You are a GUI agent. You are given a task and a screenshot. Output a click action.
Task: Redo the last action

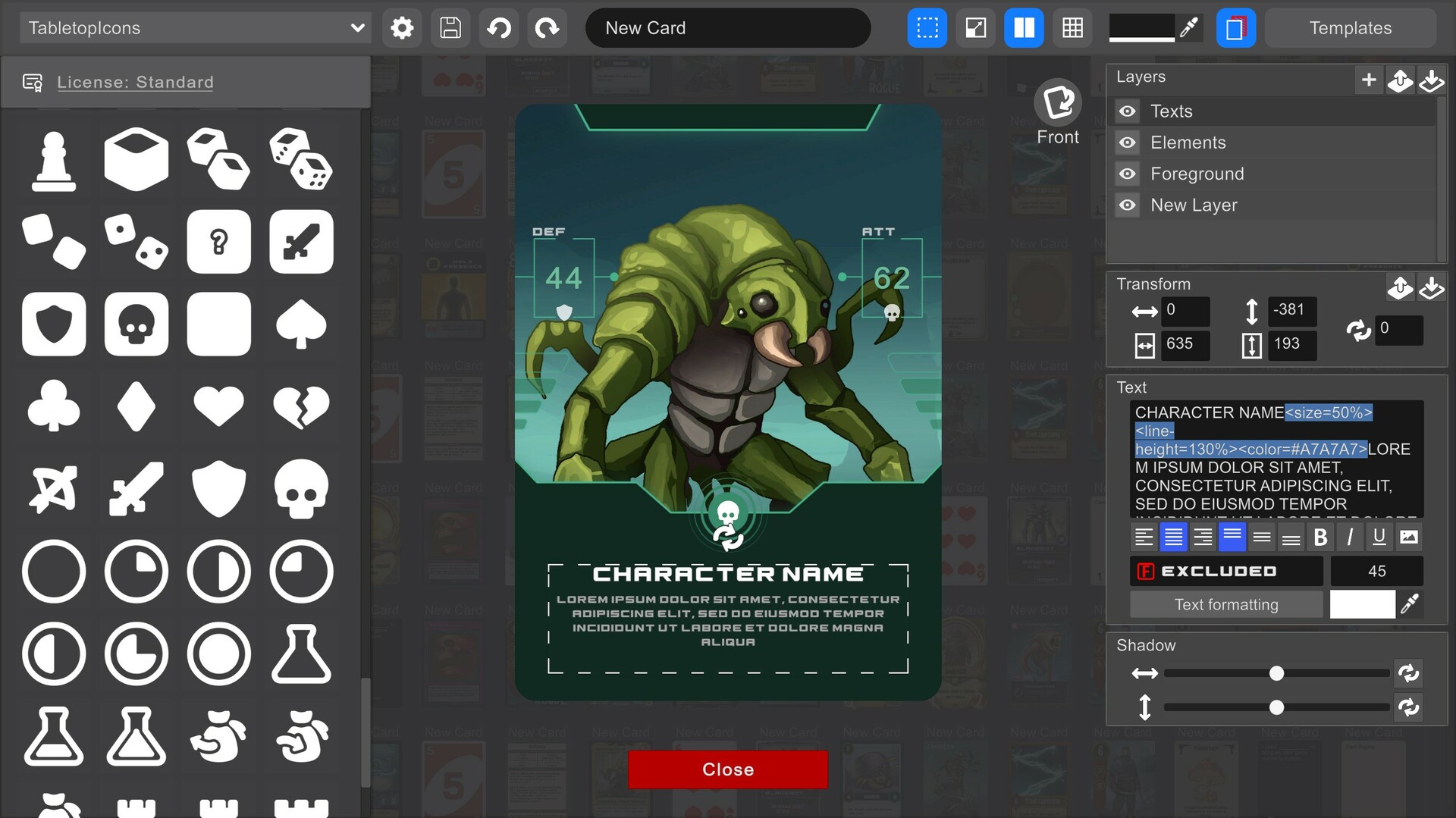click(x=547, y=28)
